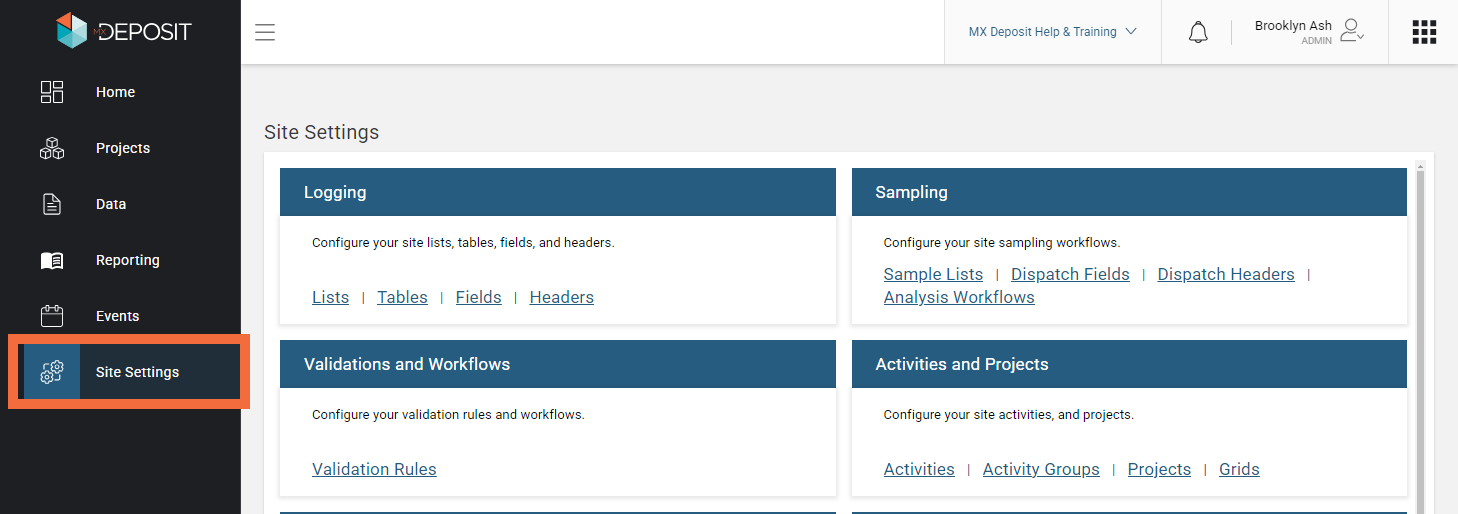Click the Home dashboard icon
Image resolution: width=1458 pixels, height=514 pixels.
[52, 92]
